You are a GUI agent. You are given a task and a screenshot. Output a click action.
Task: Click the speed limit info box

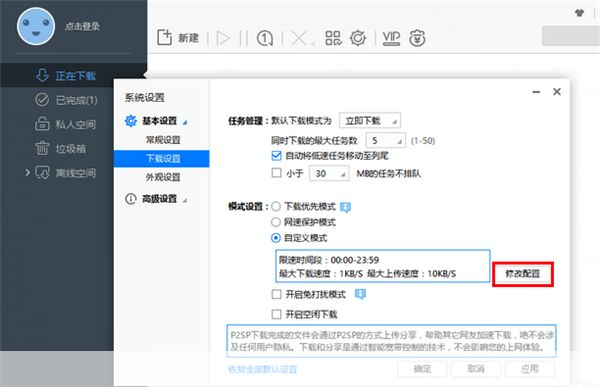(383, 266)
